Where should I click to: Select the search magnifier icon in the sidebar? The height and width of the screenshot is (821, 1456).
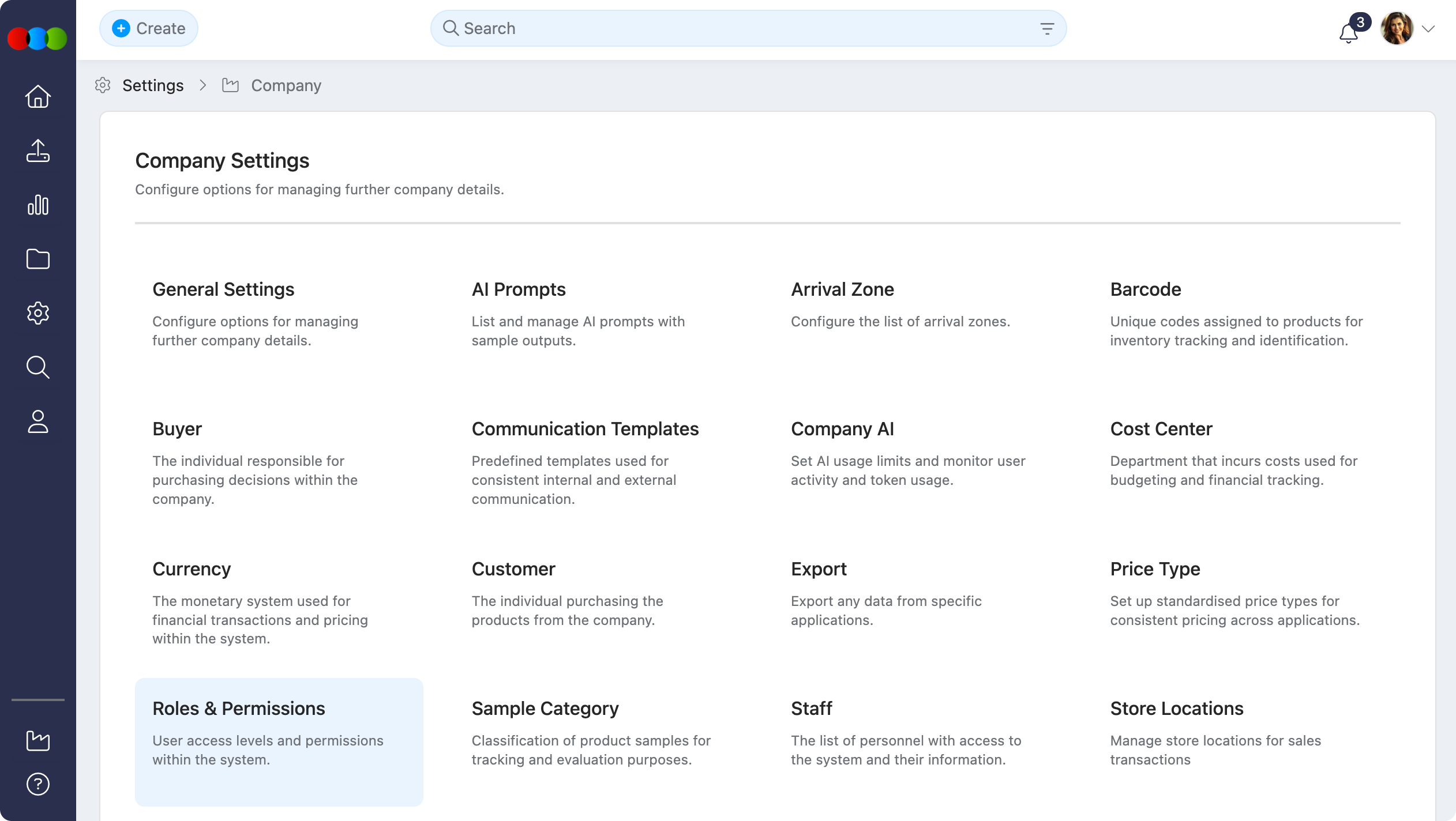pyautogui.click(x=37, y=367)
